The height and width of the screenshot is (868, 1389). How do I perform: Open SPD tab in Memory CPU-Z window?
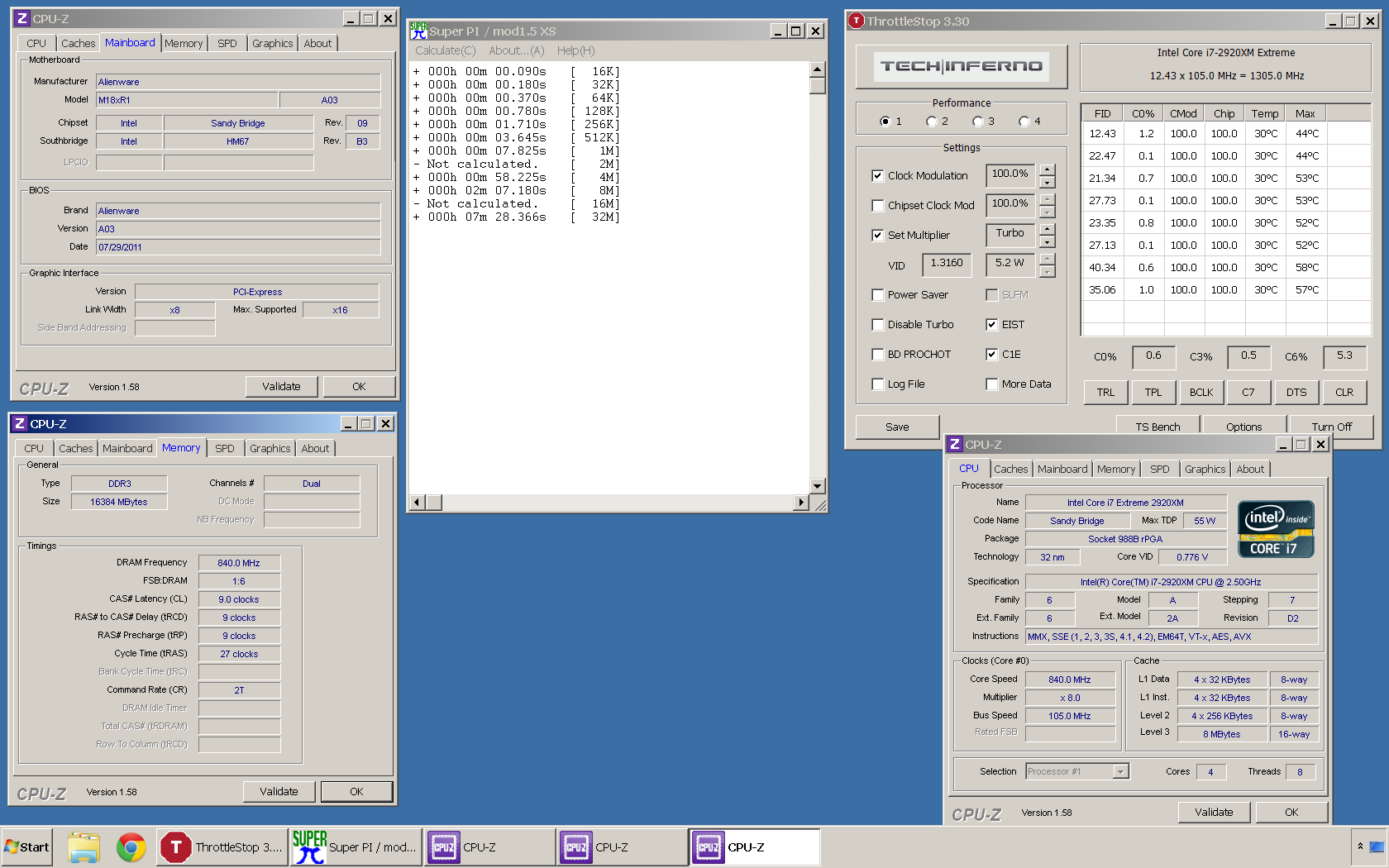point(225,448)
